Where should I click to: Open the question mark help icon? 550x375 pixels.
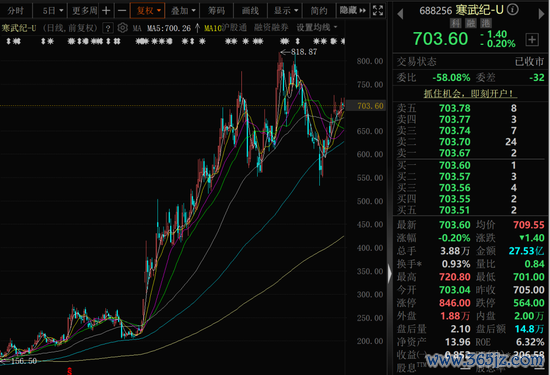[108, 28]
